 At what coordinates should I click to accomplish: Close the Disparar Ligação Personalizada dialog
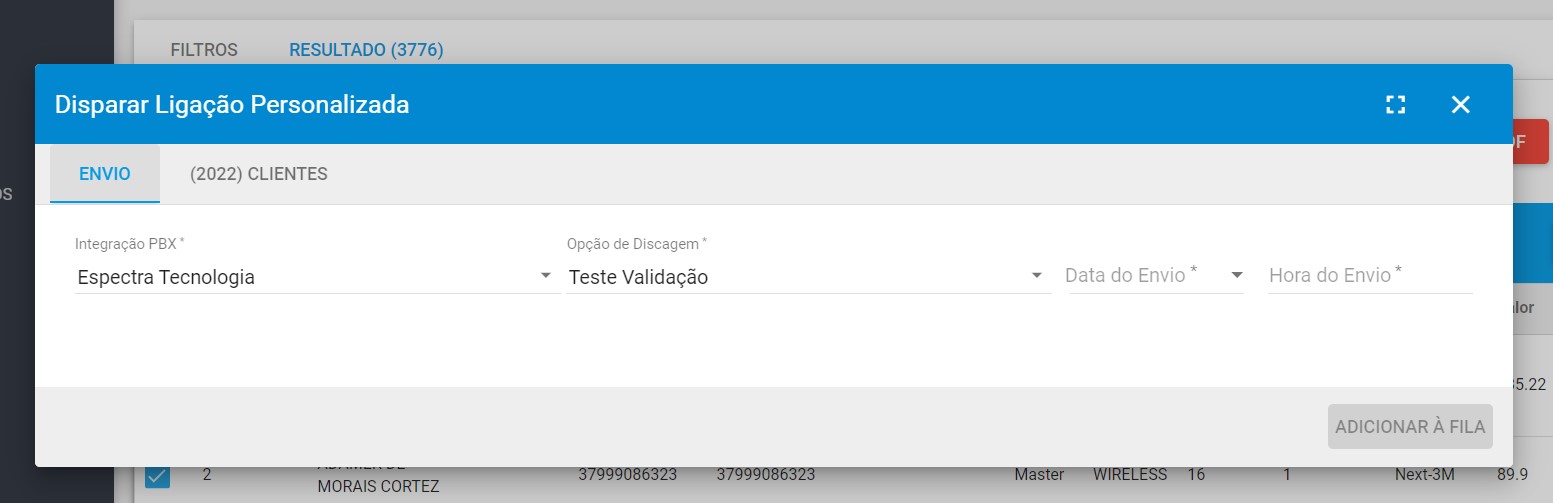point(1461,105)
